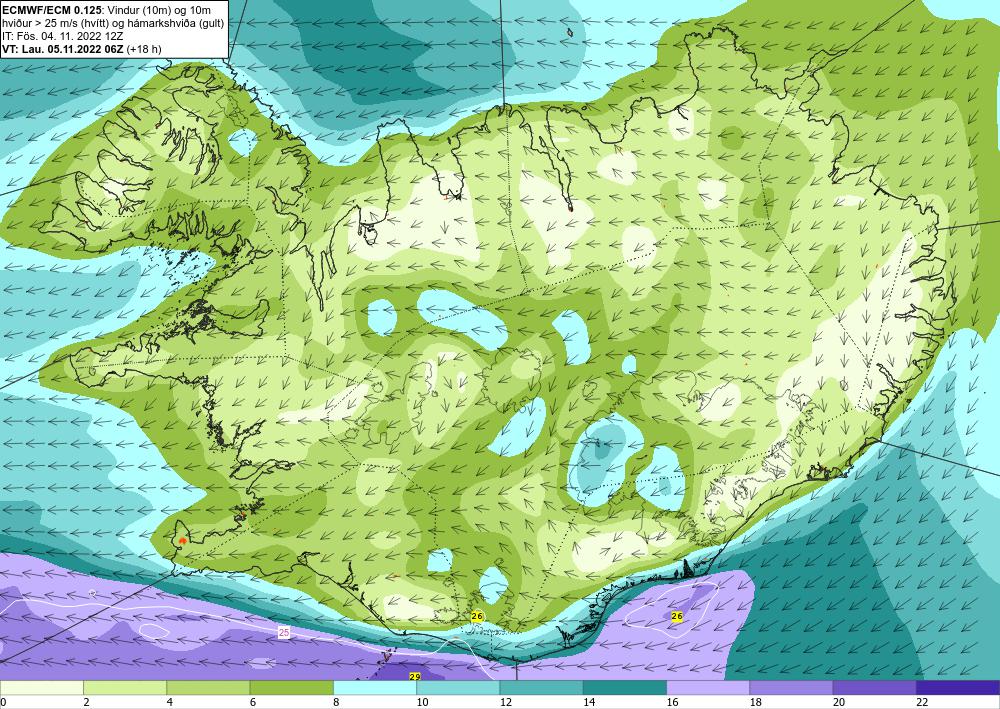Click the 18–20 m/s purple legend swatch
The height and width of the screenshot is (709, 1000).
(x=791, y=688)
